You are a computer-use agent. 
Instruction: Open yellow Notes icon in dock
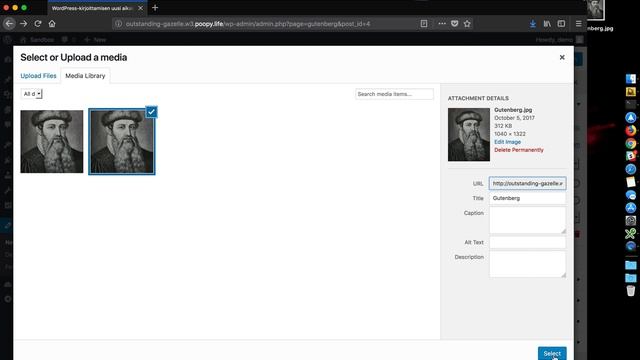tap(631, 182)
